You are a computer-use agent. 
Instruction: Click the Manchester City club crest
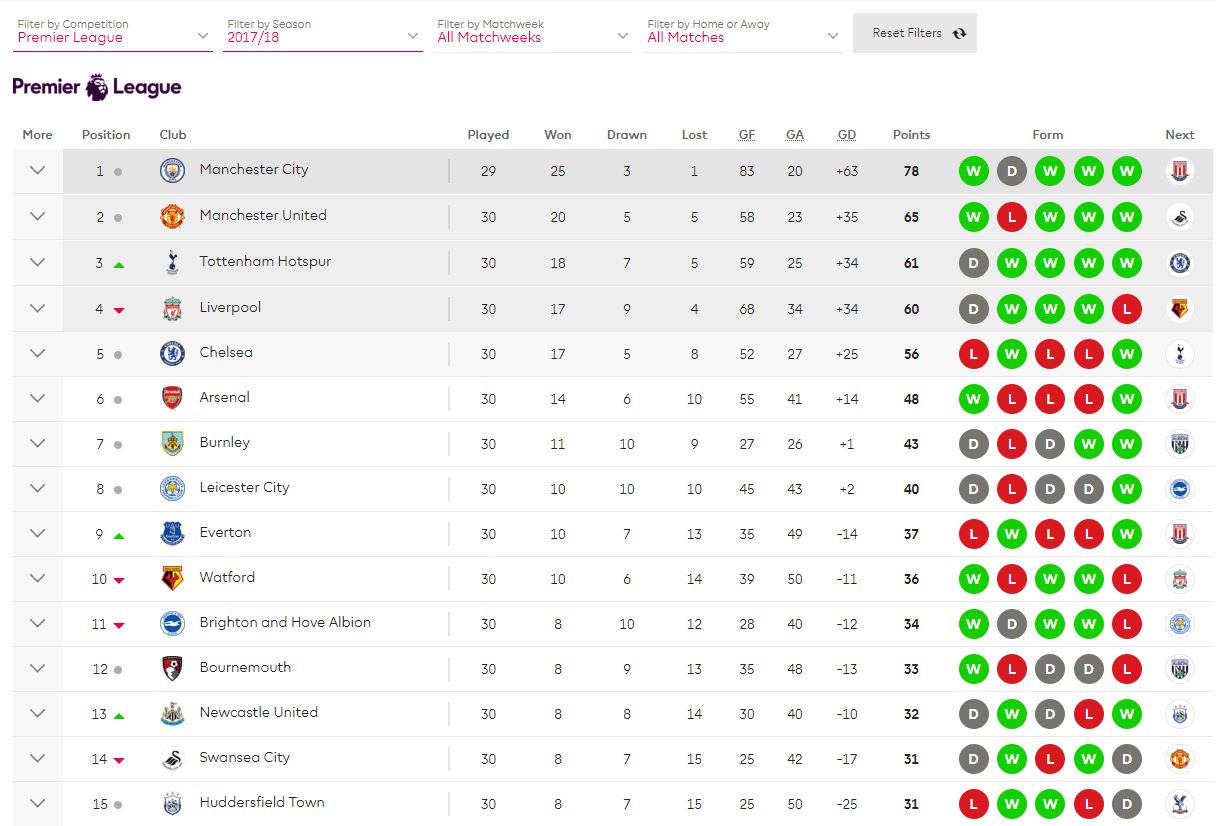coord(172,171)
